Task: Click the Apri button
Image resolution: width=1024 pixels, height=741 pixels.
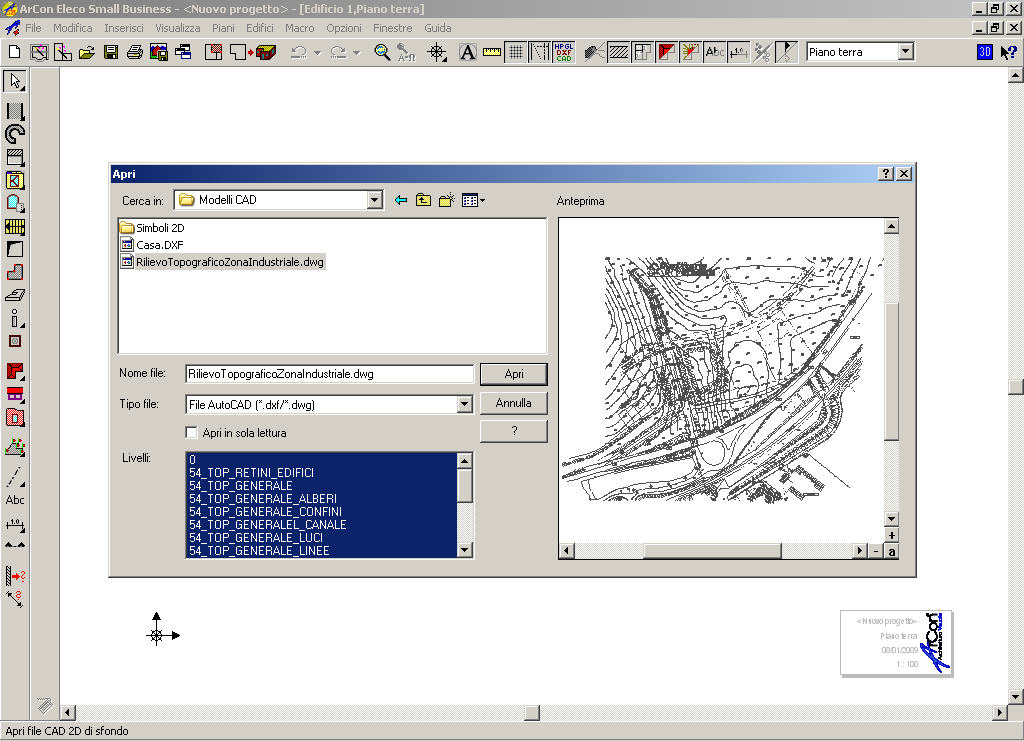Action: point(514,374)
